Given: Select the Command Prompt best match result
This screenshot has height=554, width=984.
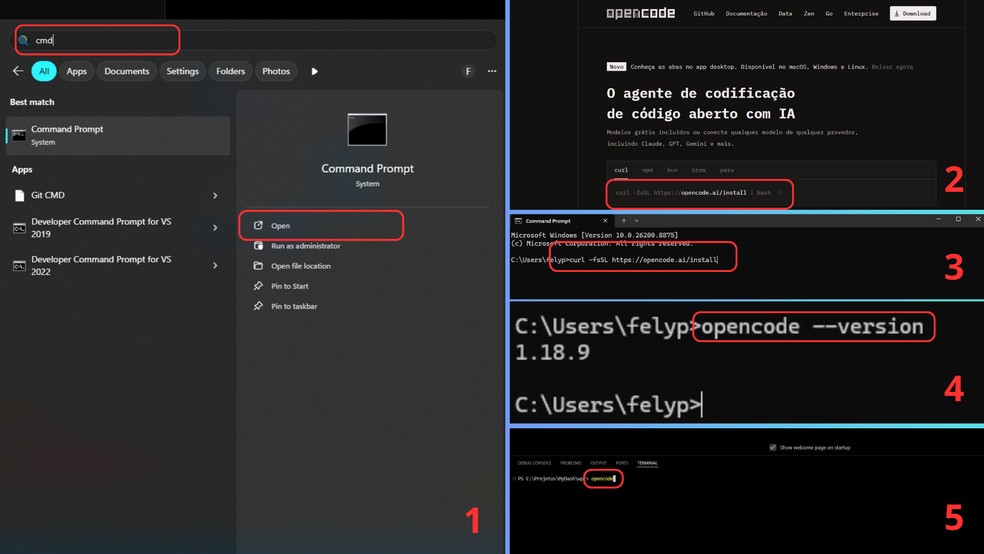Looking at the screenshot, I should (x=118, y=135).
